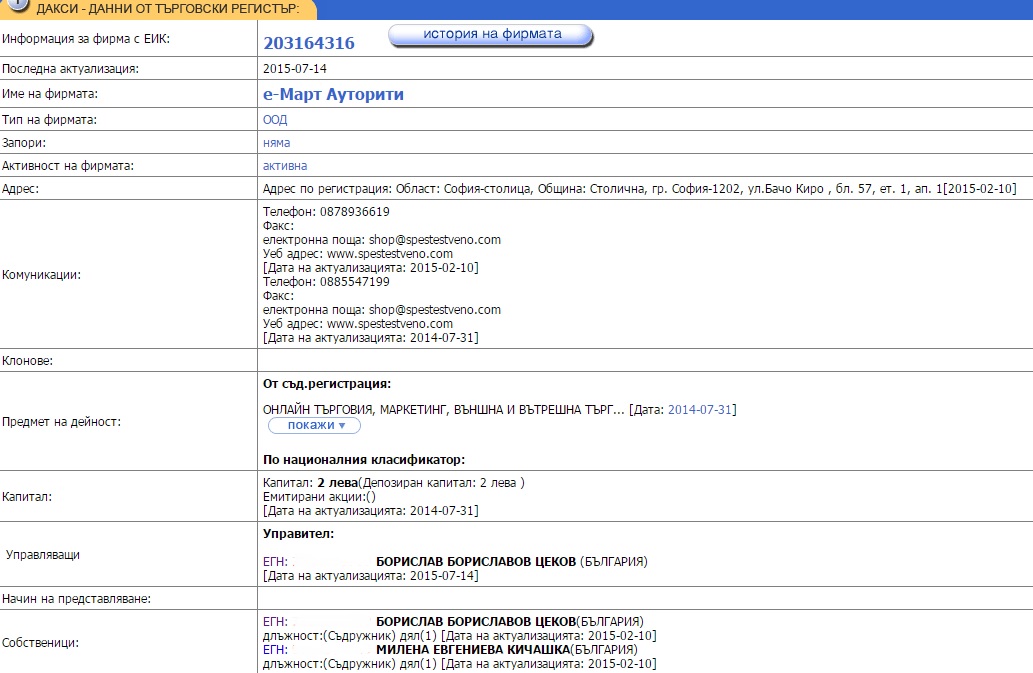
Task: Click the manager's name under 'Управител:'
Action: (x=476, y=562)
